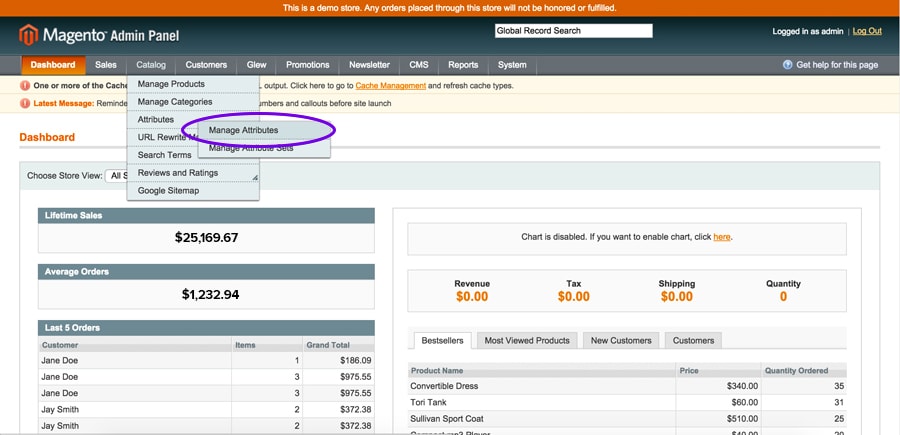Open the Dashboard menu tab
The width and height of the screenshot is (900, 435).
pos(53,65)
